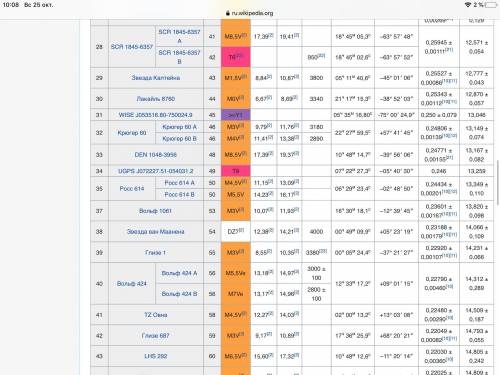Open the WISE J053516.80-750024.9 link

tap(156, 115)
